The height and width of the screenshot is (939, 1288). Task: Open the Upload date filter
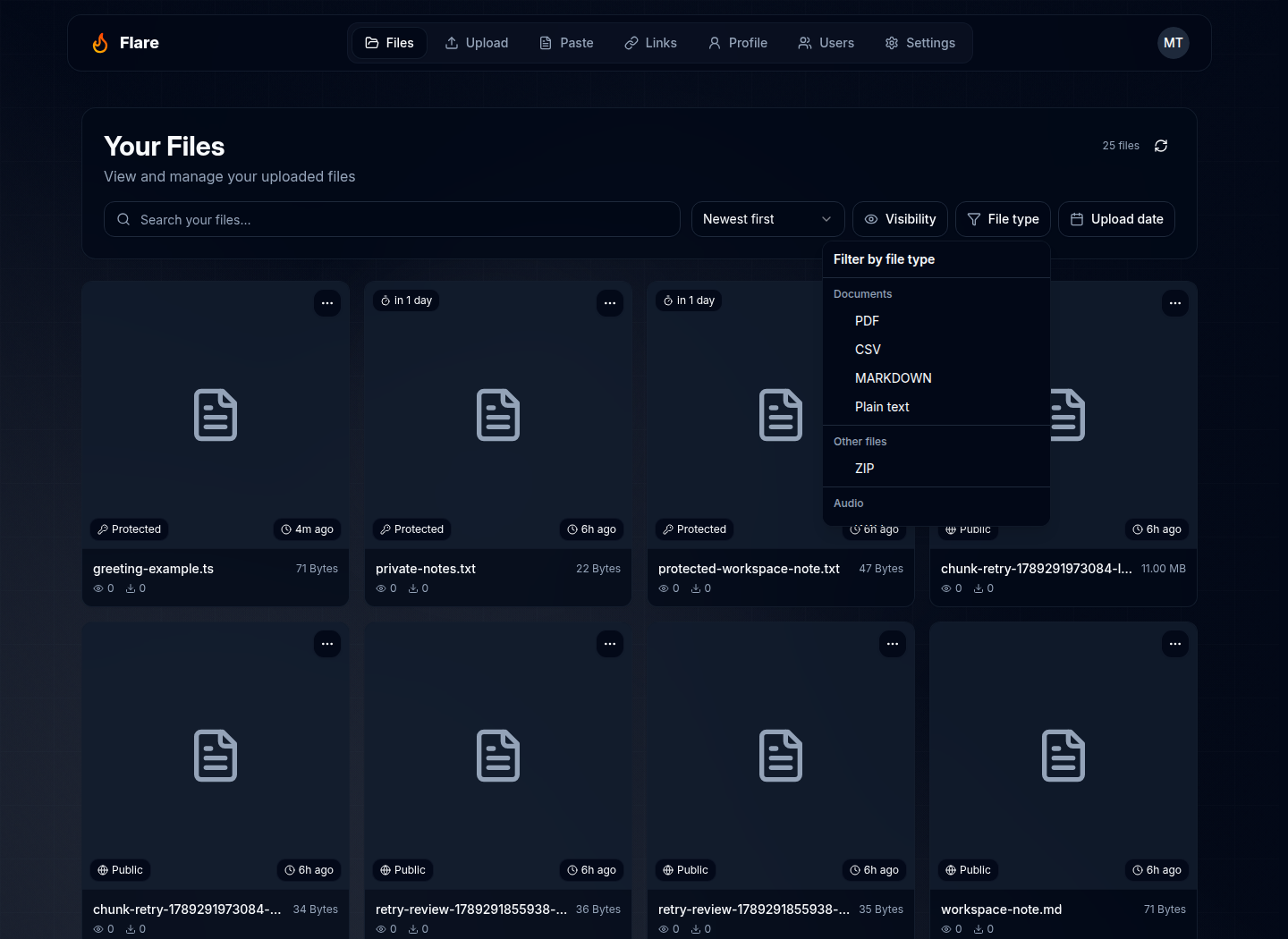click(x=1116, y=219)
